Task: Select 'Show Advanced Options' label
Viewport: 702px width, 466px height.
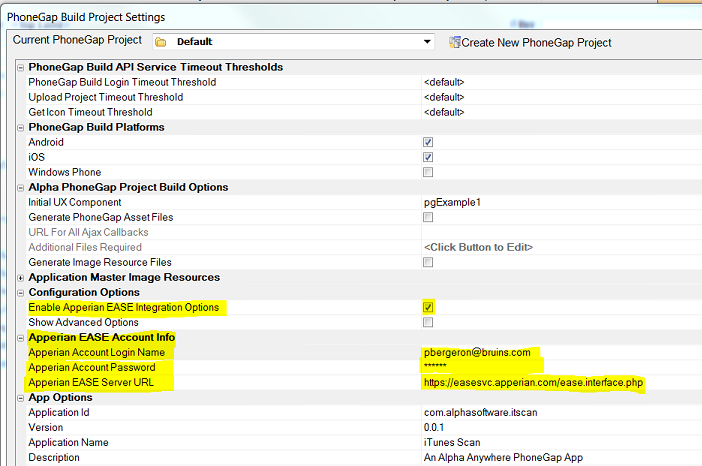Action: tap(83, 322)
